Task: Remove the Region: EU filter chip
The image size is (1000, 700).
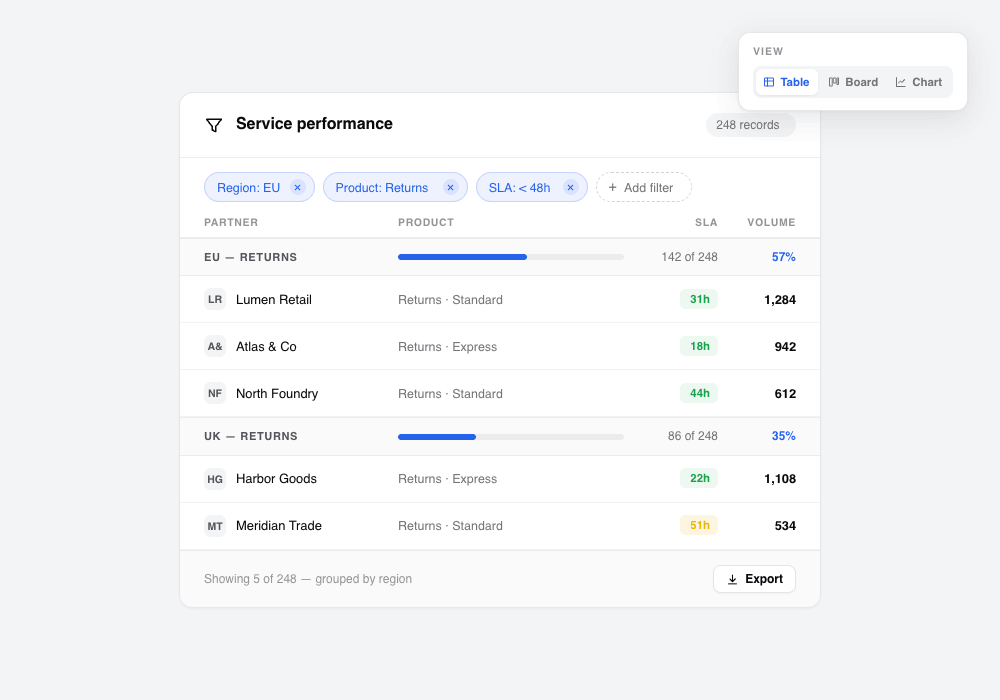Action: click(297, 187)
